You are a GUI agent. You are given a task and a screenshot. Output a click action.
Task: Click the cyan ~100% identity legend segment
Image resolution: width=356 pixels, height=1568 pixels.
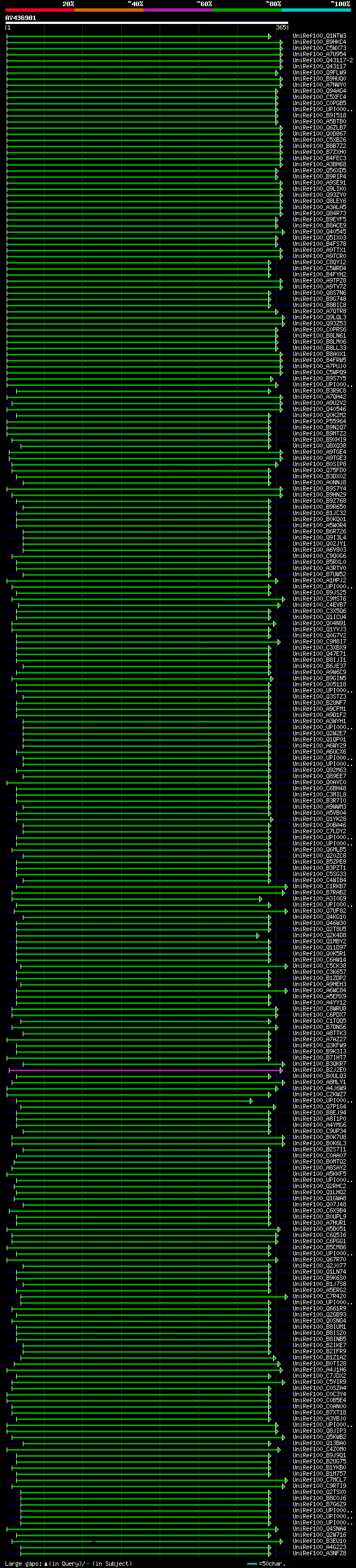point(316,10)
